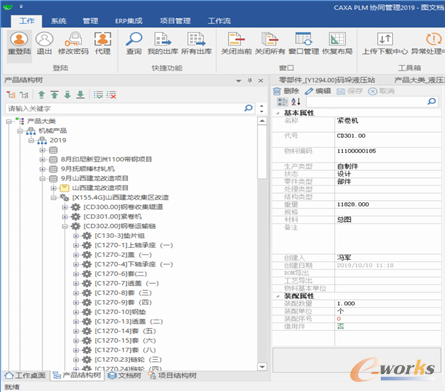The height and width of the screenshot is (392, 445).
Task: Switch to the 项目管理 ribbon tab
Action: [175, 21]
